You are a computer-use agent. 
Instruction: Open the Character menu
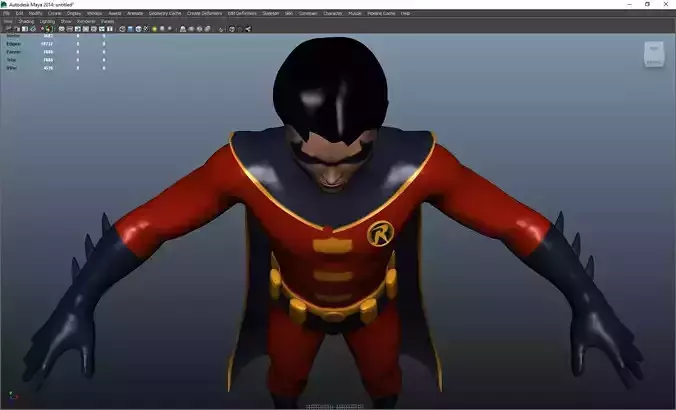click(x=333, y=13)
